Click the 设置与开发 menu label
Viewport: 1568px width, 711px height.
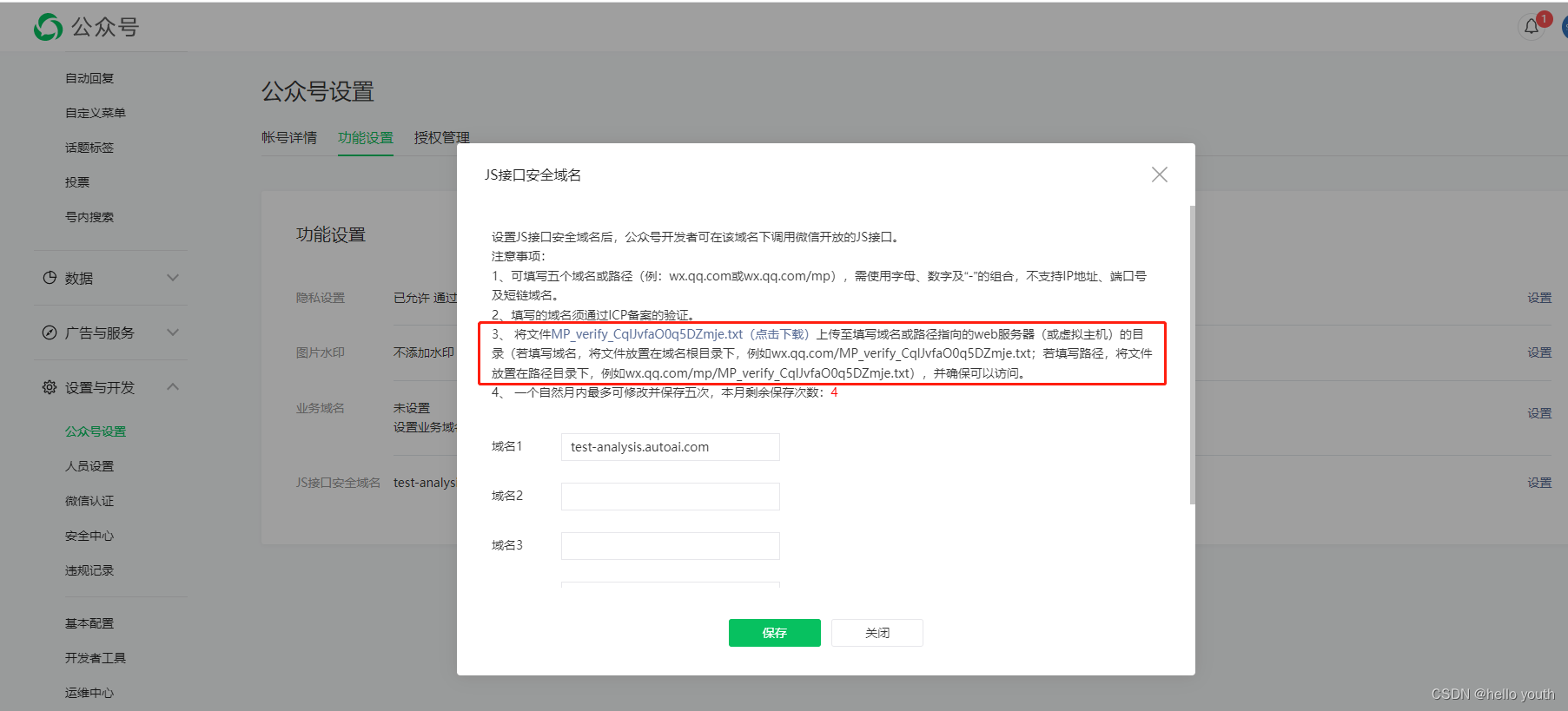point(100,387)
